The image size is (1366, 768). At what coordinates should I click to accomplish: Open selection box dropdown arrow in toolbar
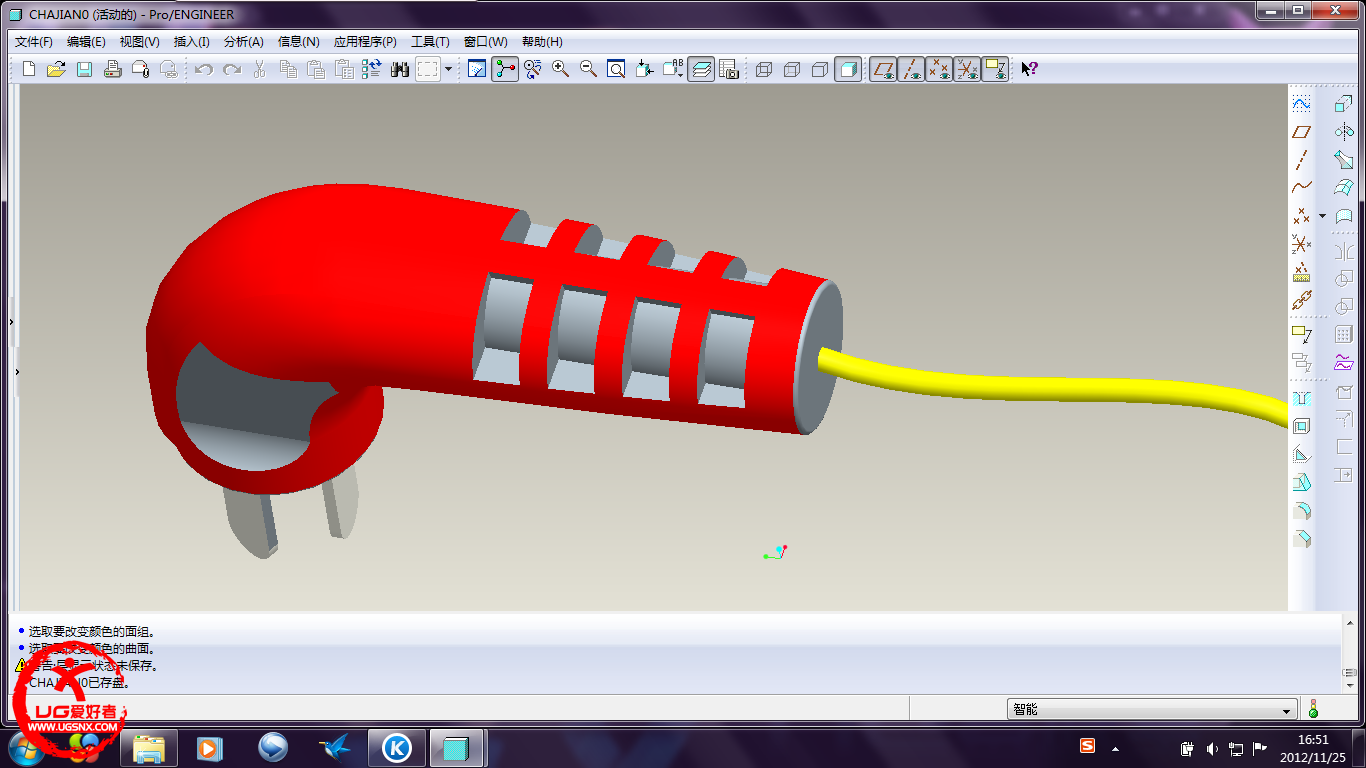click(448, 69)
